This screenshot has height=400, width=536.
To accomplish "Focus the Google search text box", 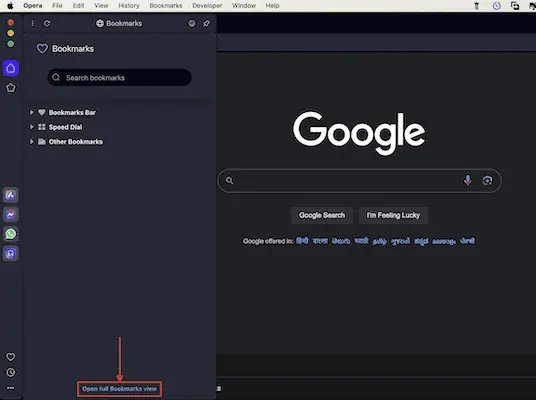I will (360, 180).
